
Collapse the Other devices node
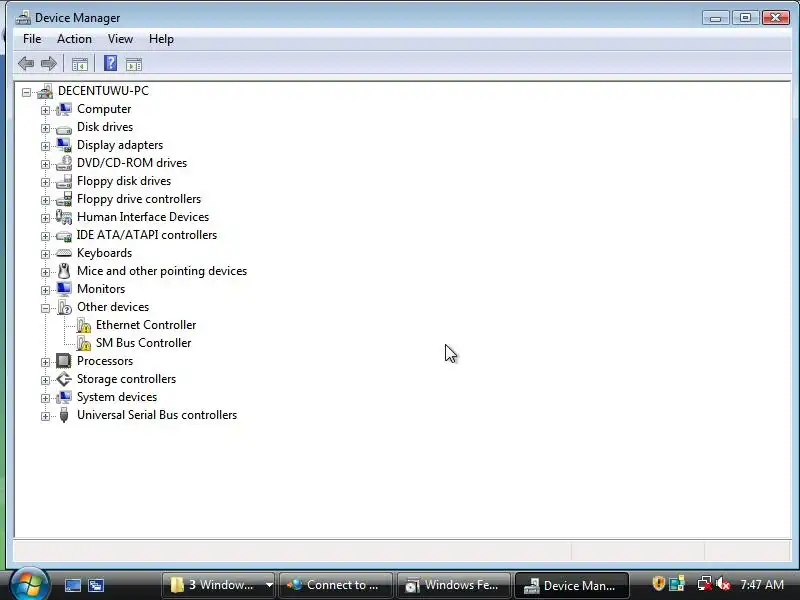click(x=45, y=308)
